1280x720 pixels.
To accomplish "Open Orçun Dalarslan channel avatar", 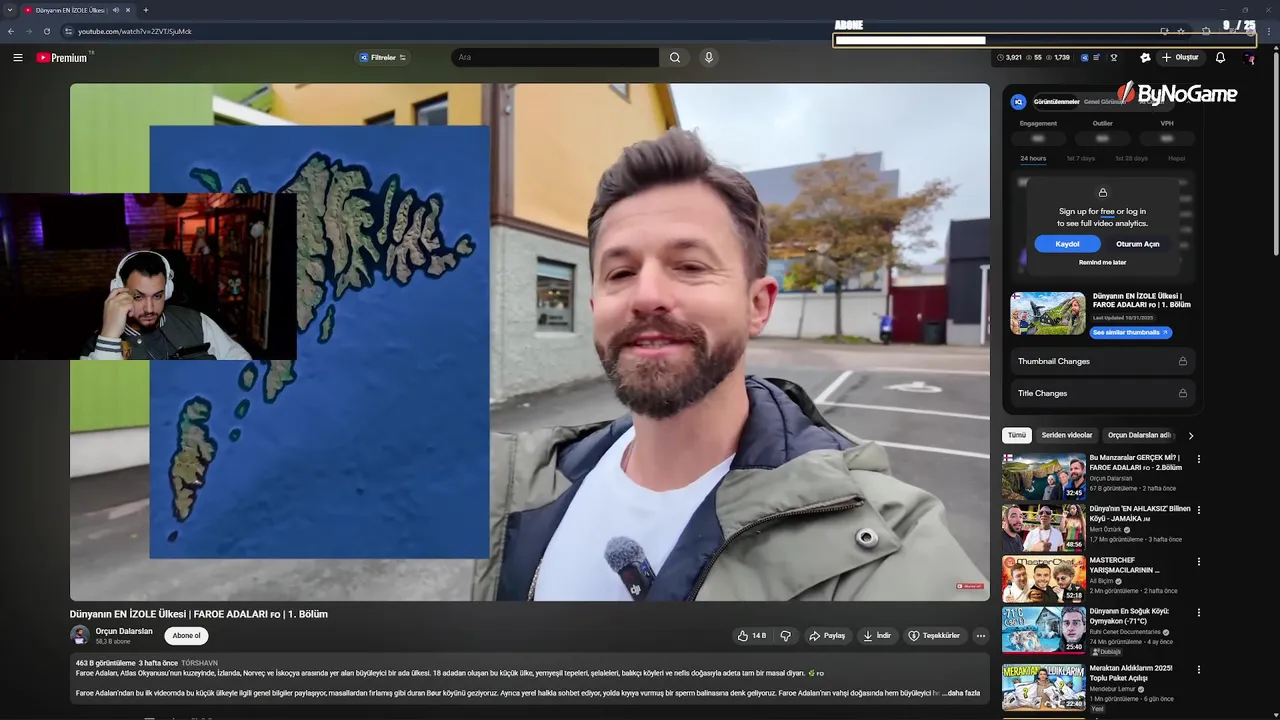I will click(80, 635).
